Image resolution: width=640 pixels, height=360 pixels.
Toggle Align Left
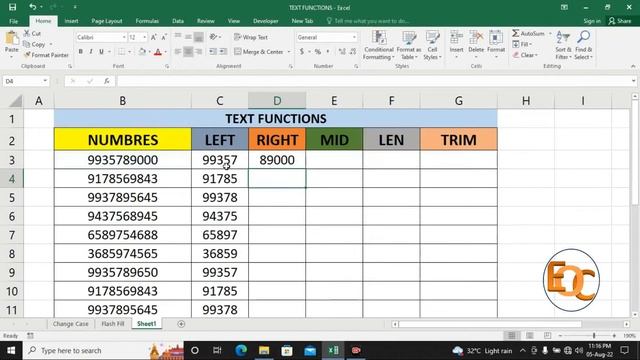coord(178,52)
